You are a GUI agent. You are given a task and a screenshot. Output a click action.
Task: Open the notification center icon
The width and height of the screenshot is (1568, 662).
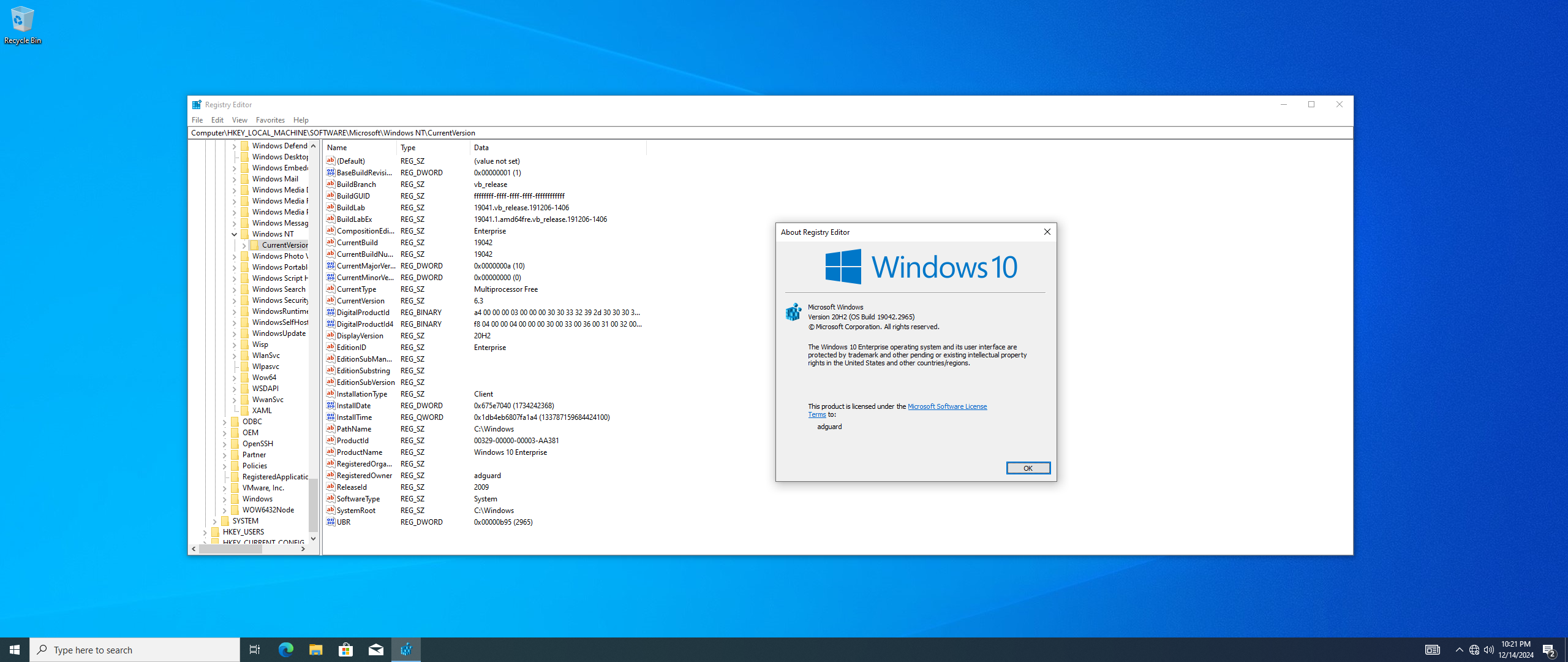coord(1549,650)
